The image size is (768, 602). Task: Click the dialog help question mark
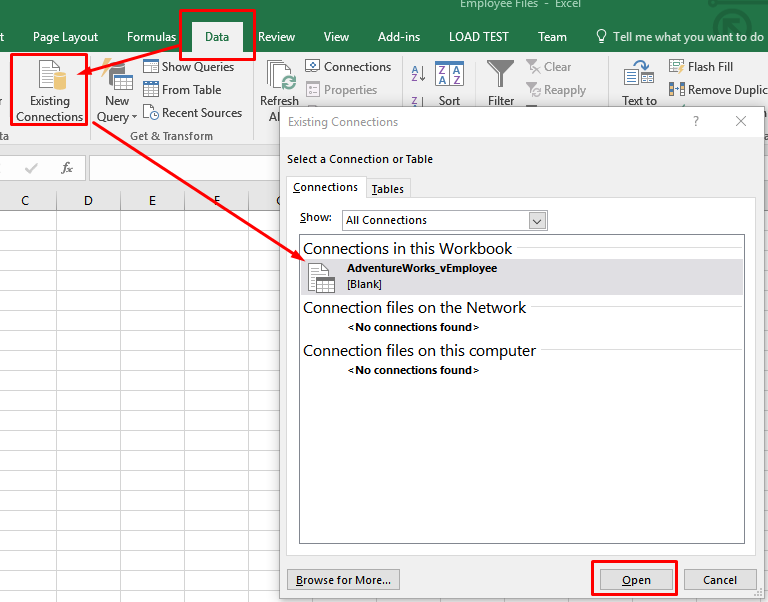(696, 121)
